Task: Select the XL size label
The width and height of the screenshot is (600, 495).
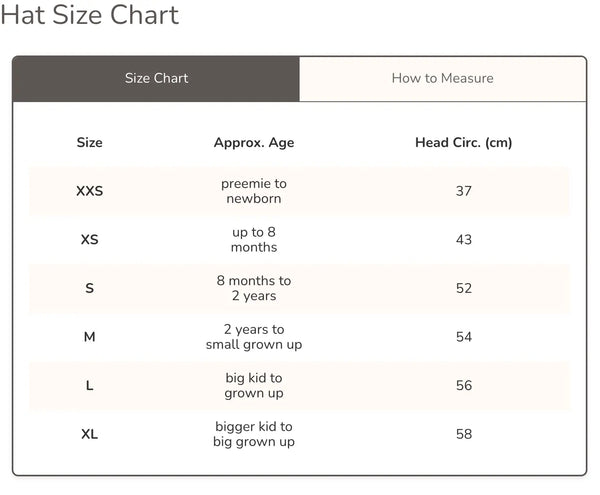Action: click(x=89, y=434)
